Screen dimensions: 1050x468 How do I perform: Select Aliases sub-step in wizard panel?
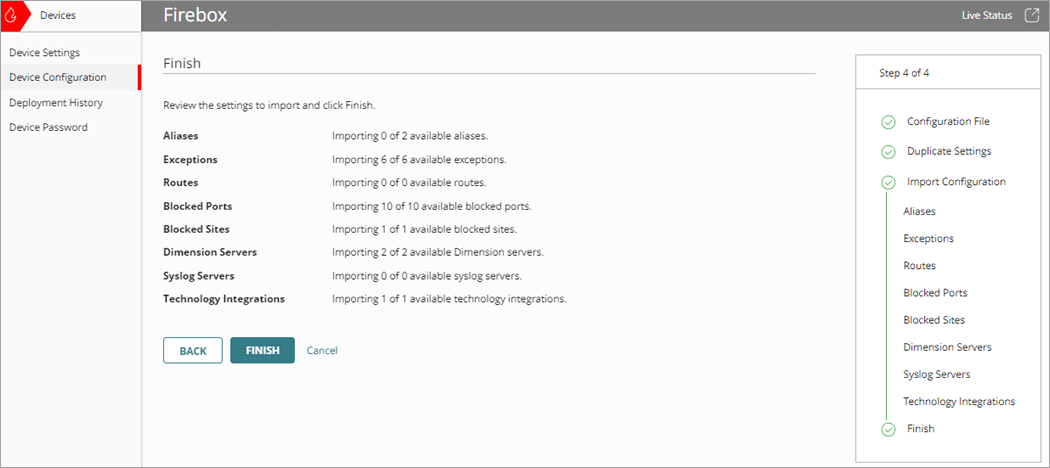click(x=919, y=211)
